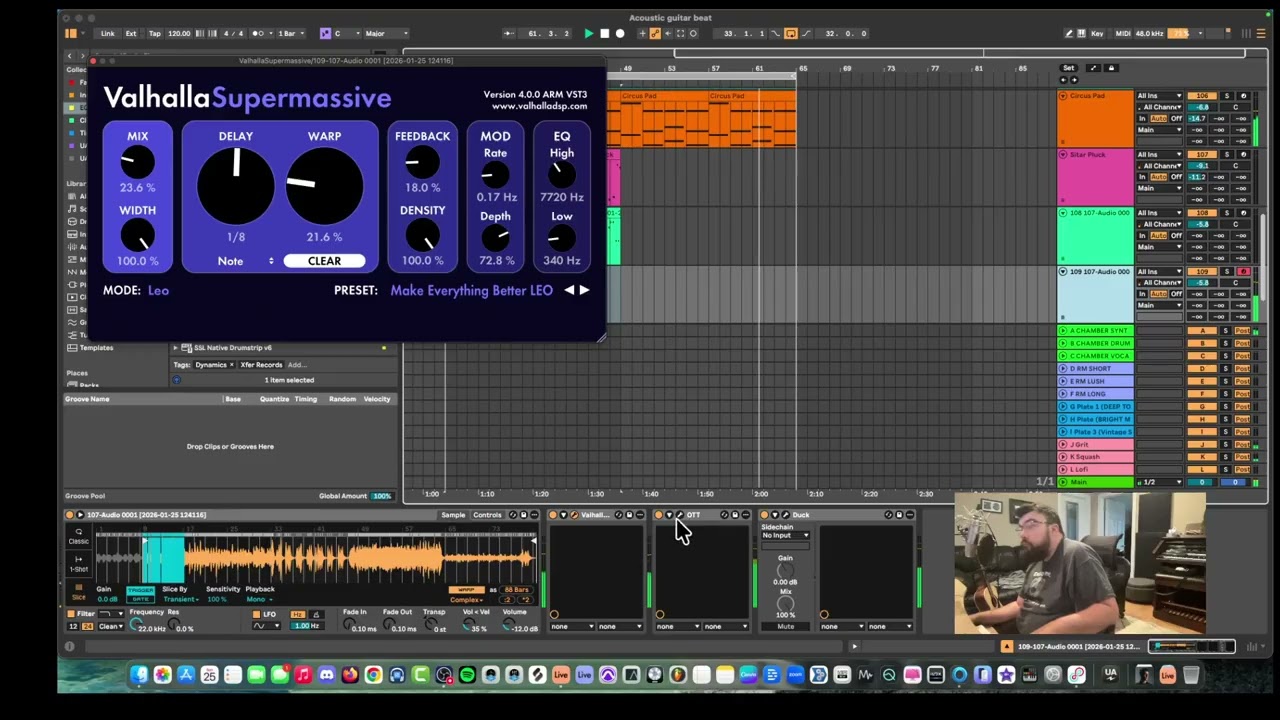Screen dimensions: 1280x720
Task: Arm record on track 109
Action: pos(1244,272)
